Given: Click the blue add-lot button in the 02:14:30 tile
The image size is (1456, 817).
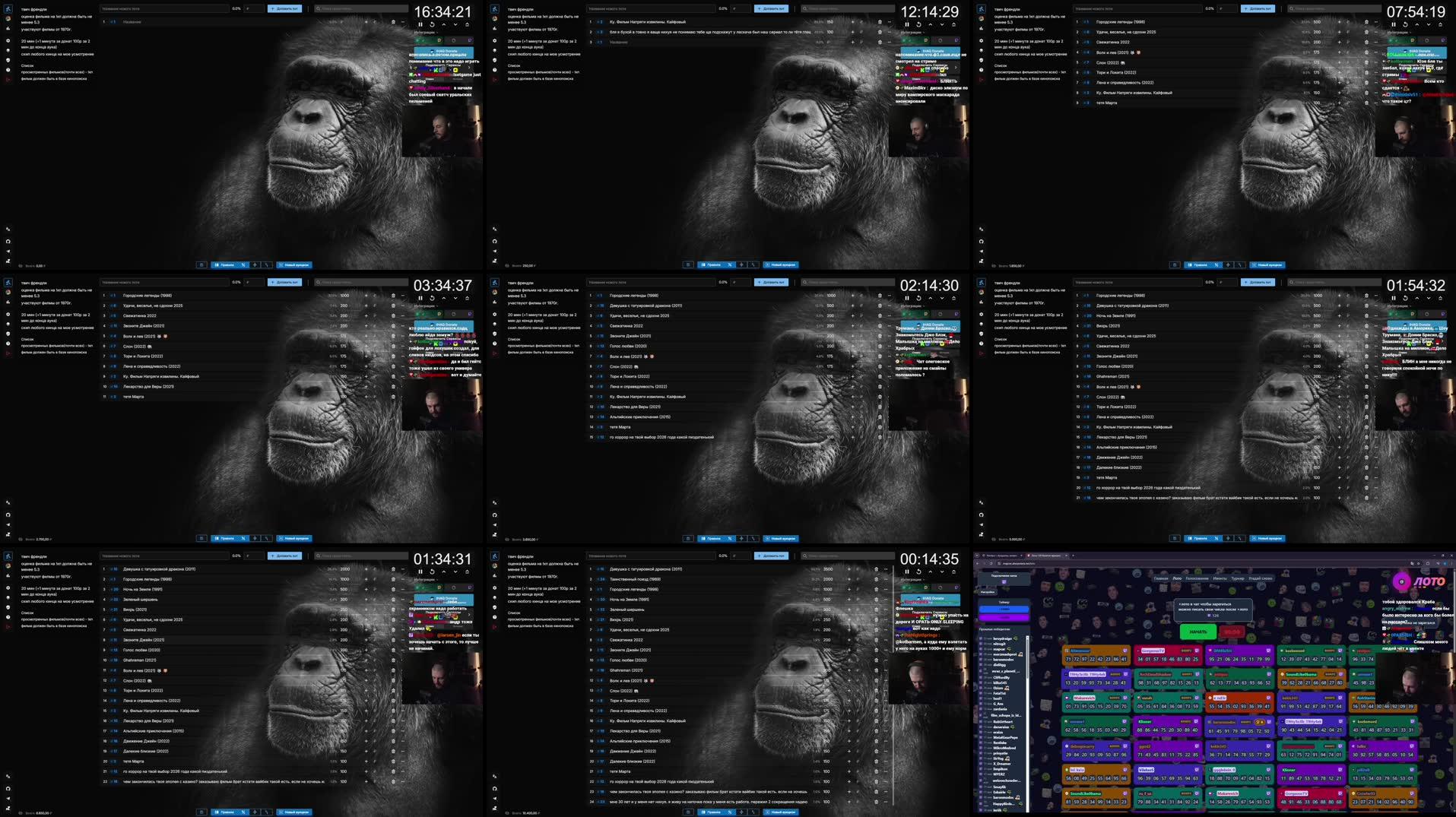Looking at the screenshot, I should click(771, 282).
